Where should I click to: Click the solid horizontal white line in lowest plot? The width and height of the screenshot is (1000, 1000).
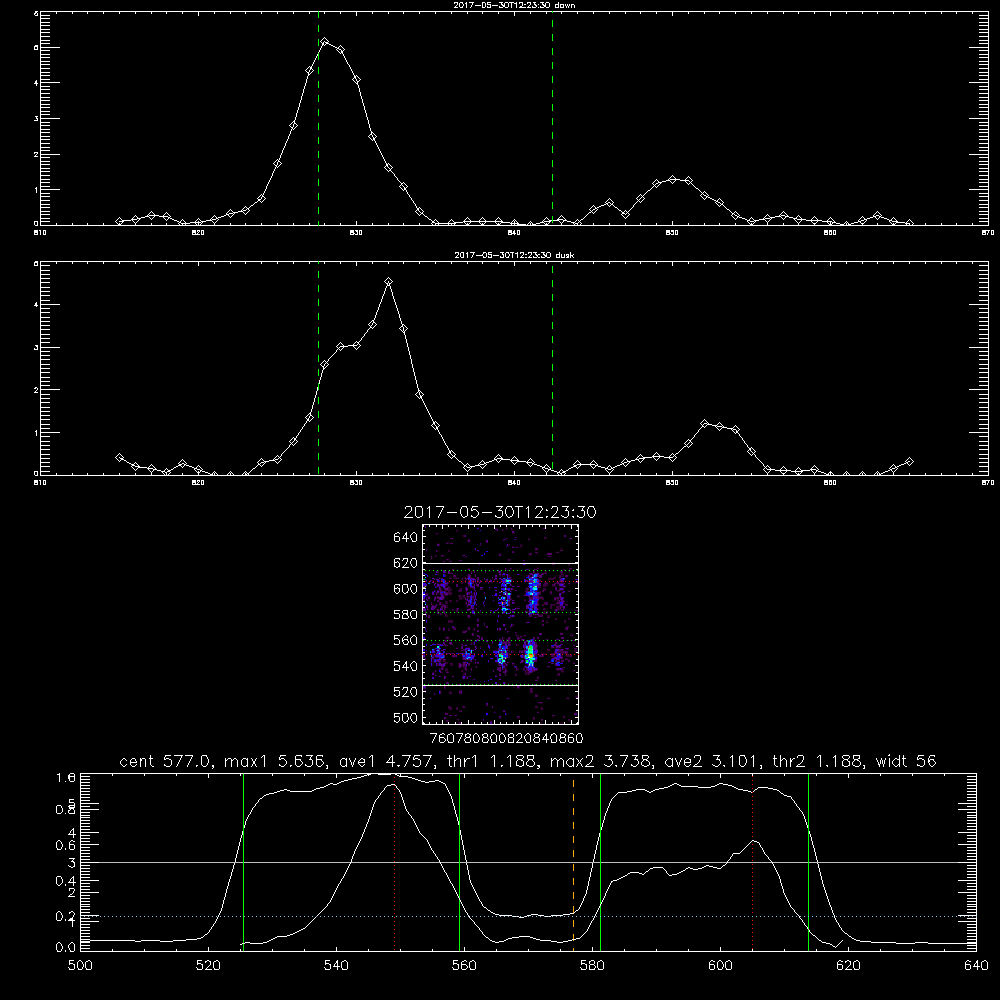pos(528,862)
